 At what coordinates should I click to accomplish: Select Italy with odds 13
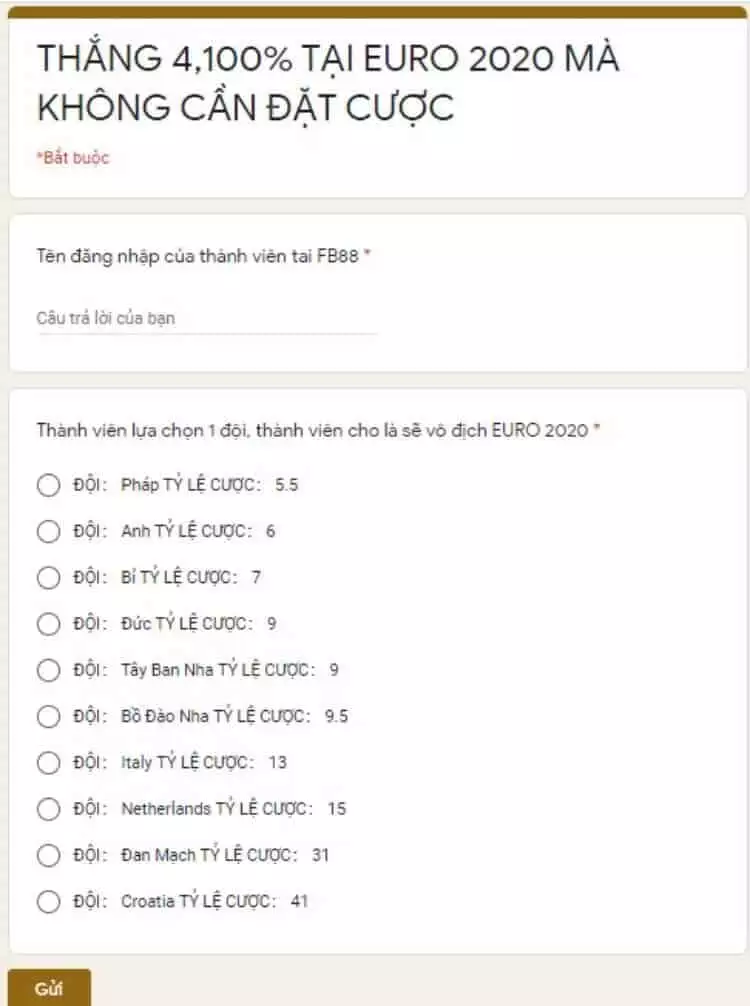click(x=48, y=763)
